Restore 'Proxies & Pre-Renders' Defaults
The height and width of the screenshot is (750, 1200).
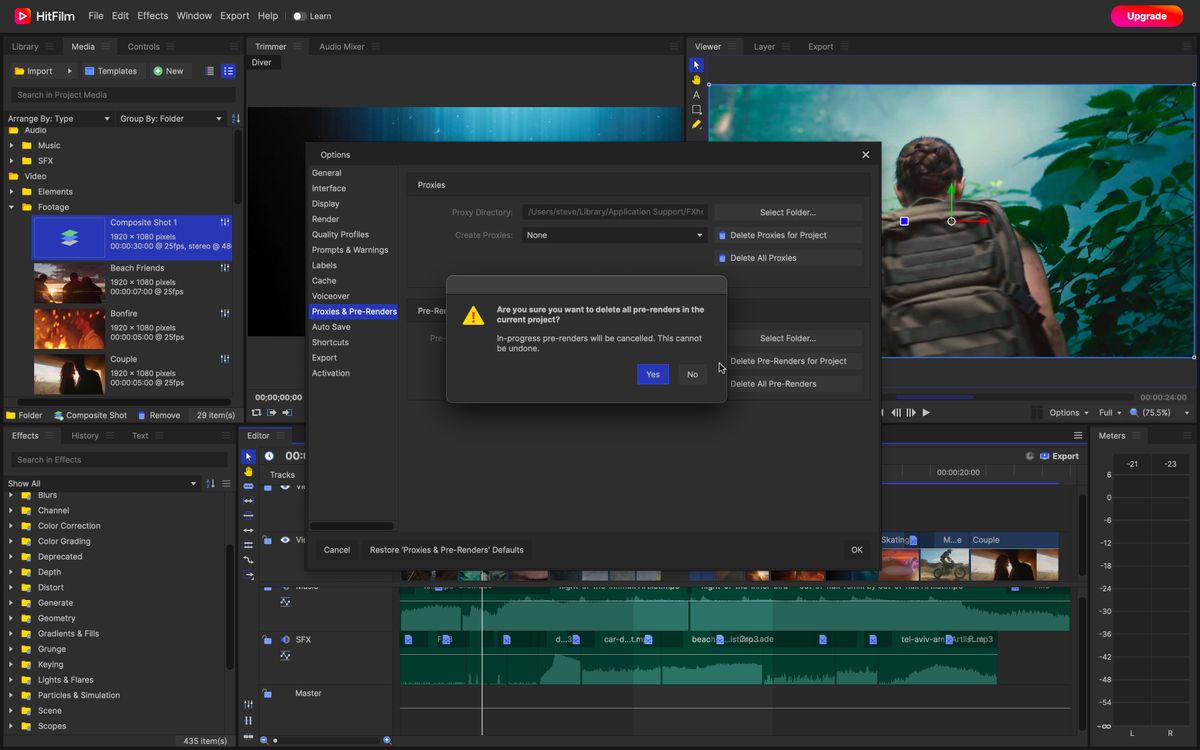pyautogui.click(x=447, y=550)
